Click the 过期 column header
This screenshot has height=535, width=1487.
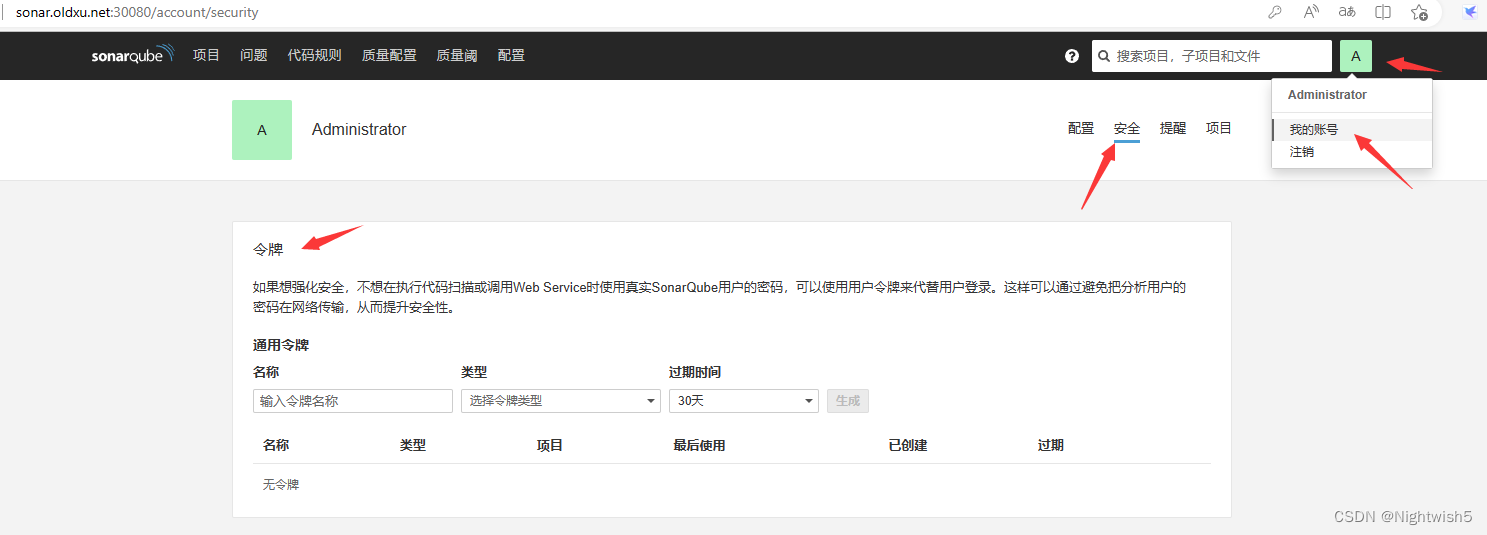click(x=1051, y=445)
